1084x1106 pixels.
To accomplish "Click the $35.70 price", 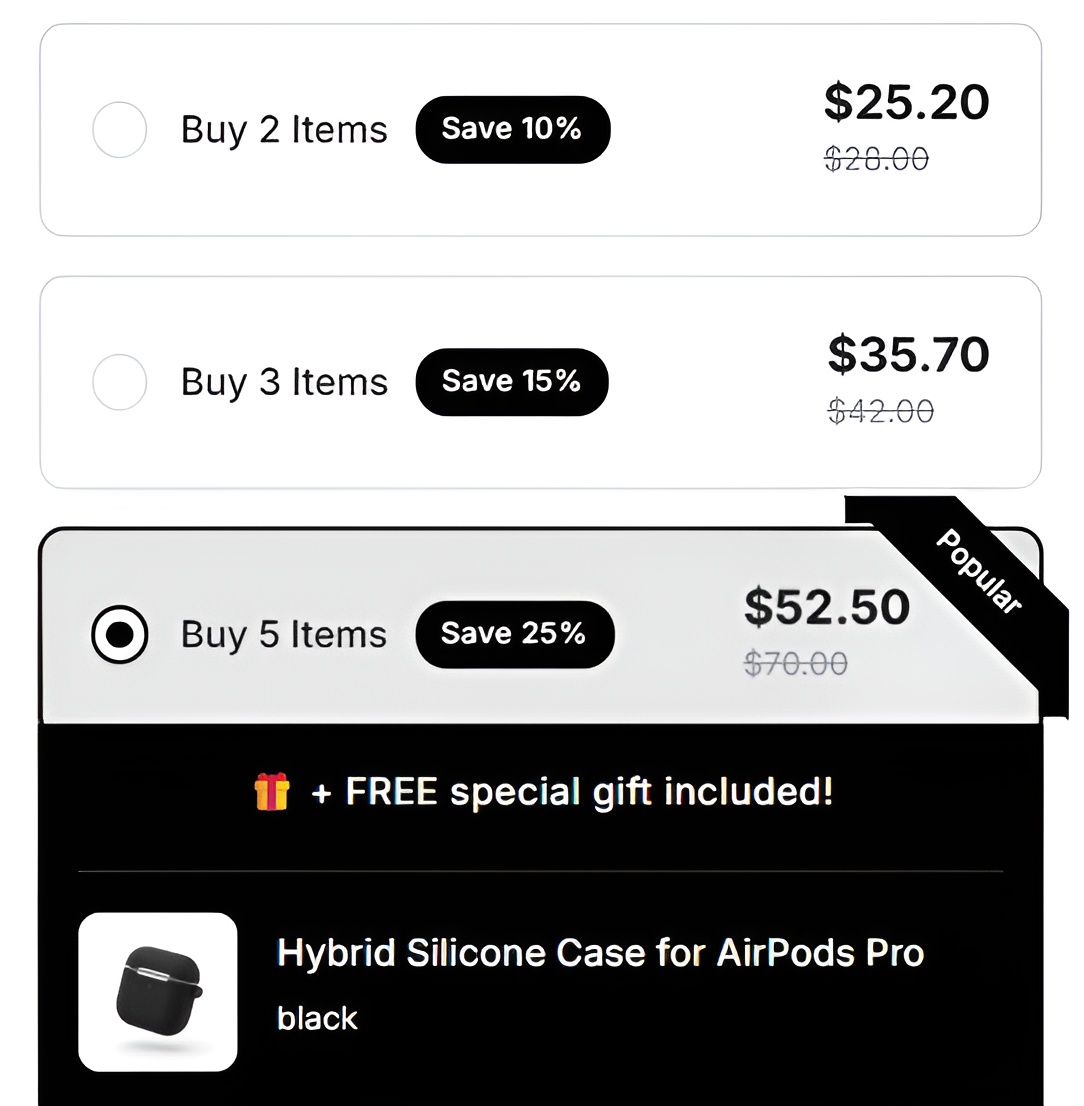I will 908,354.
